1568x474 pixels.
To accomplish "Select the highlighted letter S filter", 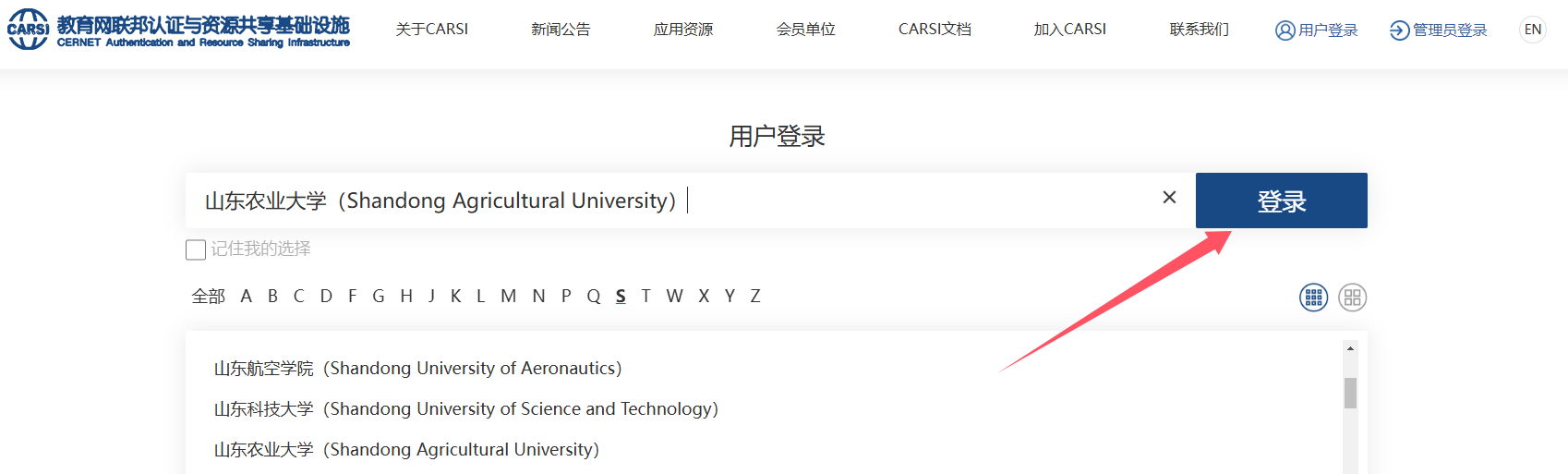I will [621, 297].
